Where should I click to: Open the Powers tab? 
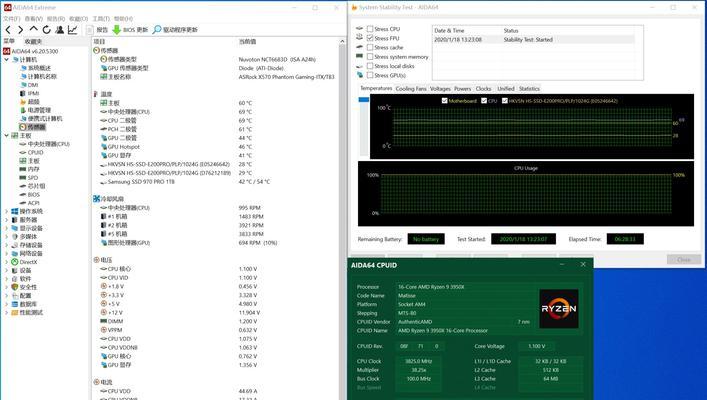click(x=463, y=89)
